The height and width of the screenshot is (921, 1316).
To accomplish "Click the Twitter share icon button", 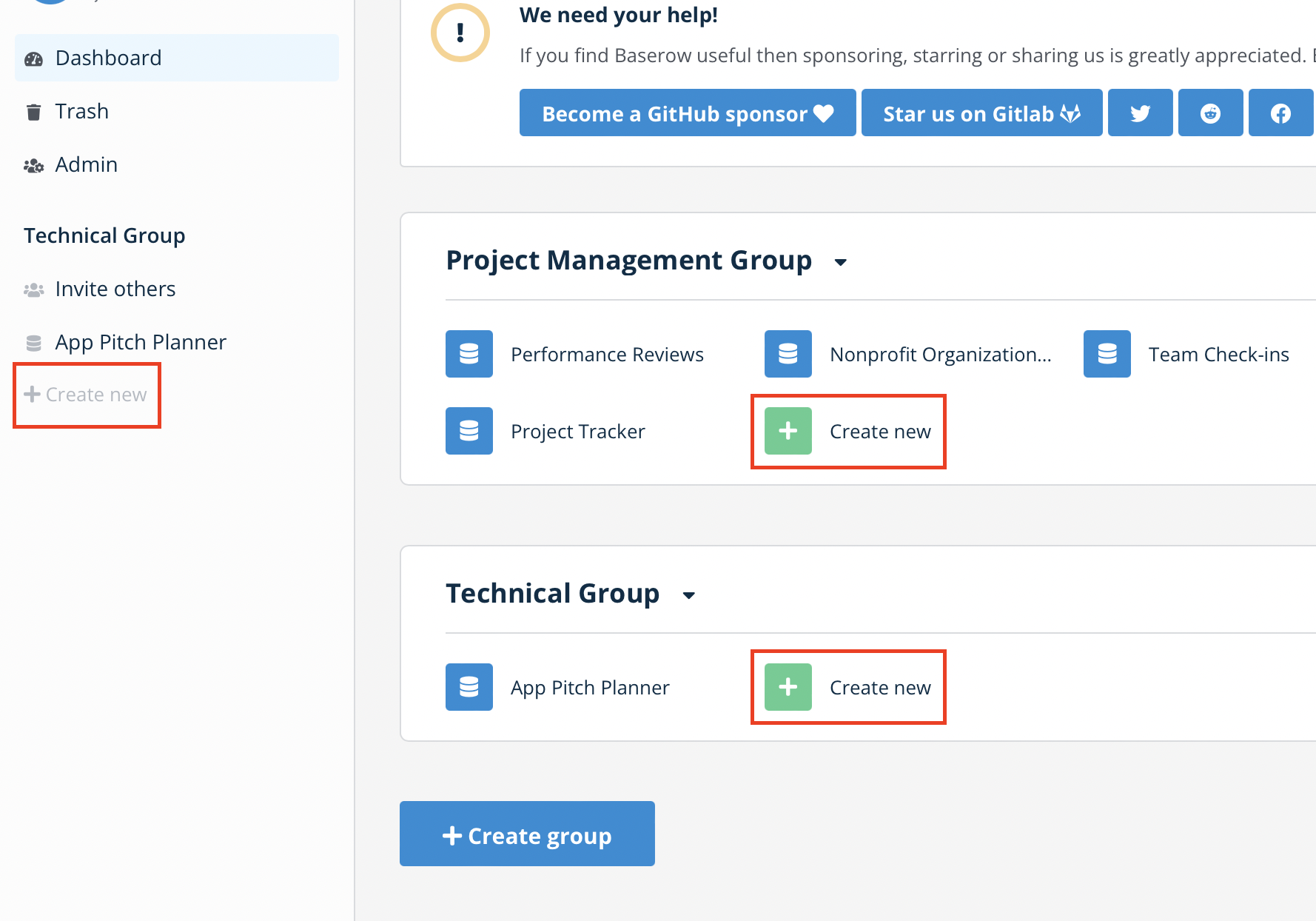I will click(x=1140, y=113).
